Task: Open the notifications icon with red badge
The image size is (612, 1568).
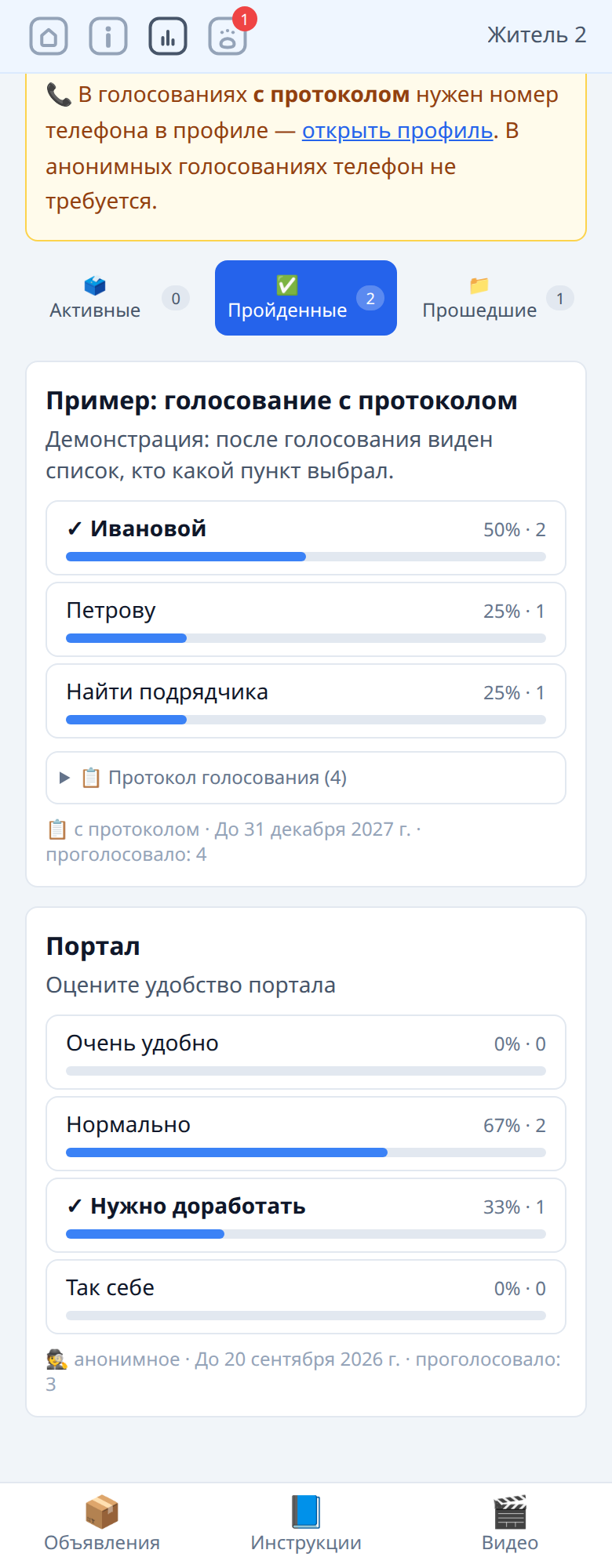Action: pos(228,36)
